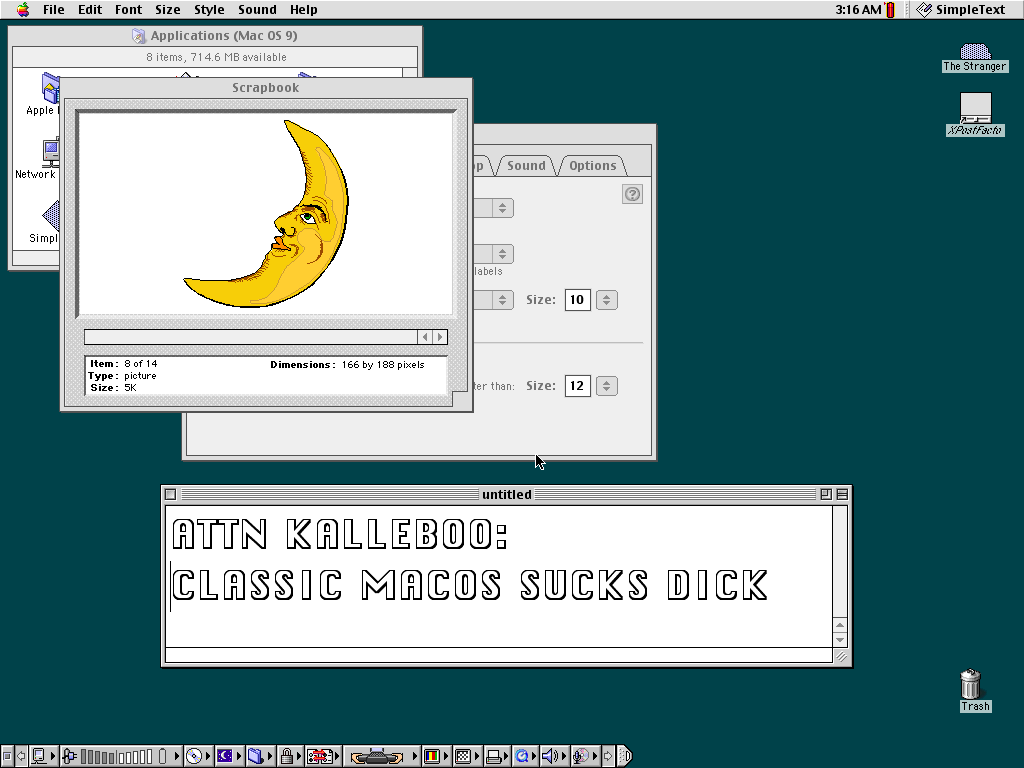Click the untitled window's collapse box
The image size is (1024, 768).
click(x=842, y=494)
